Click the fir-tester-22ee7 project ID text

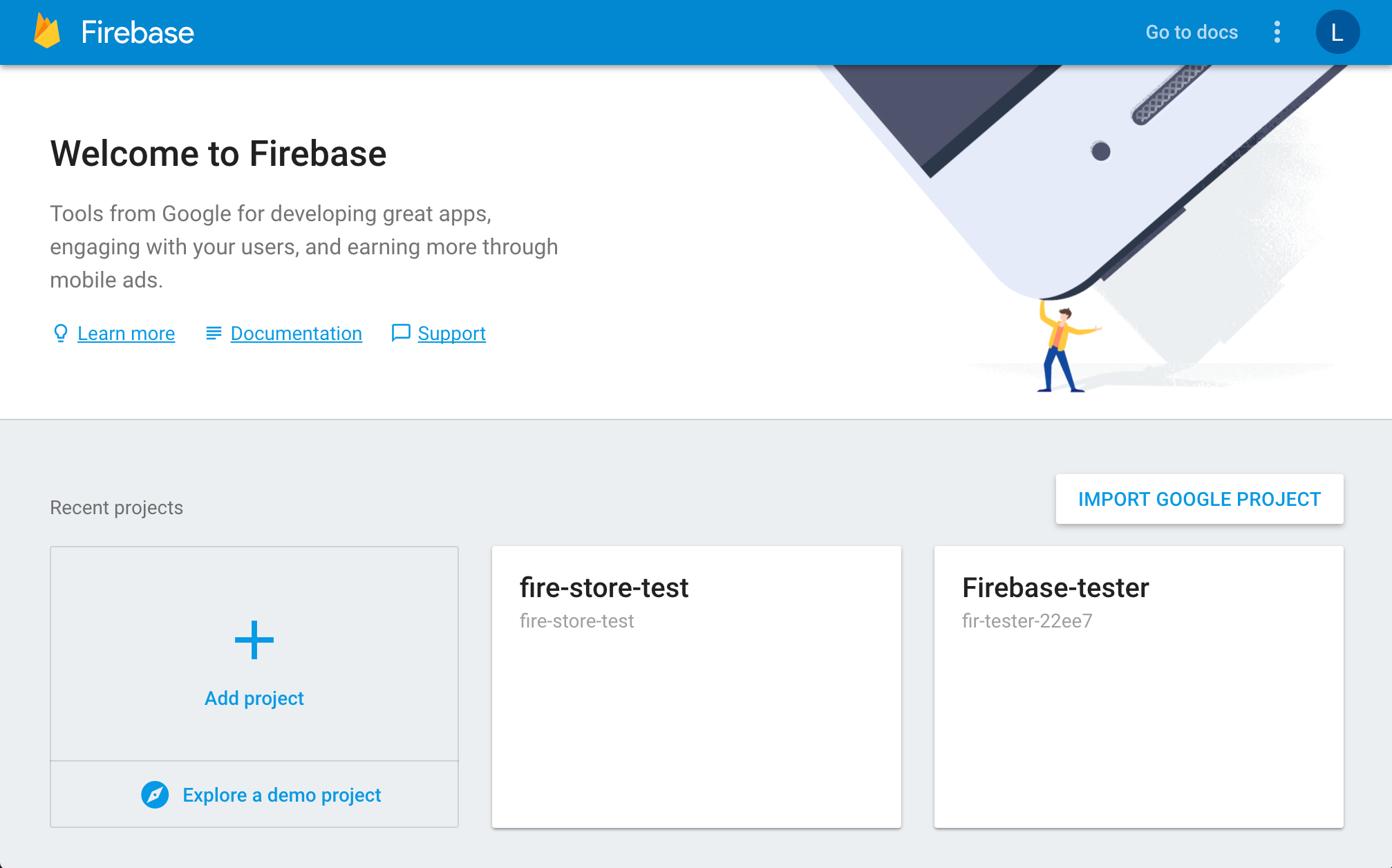1027,621
